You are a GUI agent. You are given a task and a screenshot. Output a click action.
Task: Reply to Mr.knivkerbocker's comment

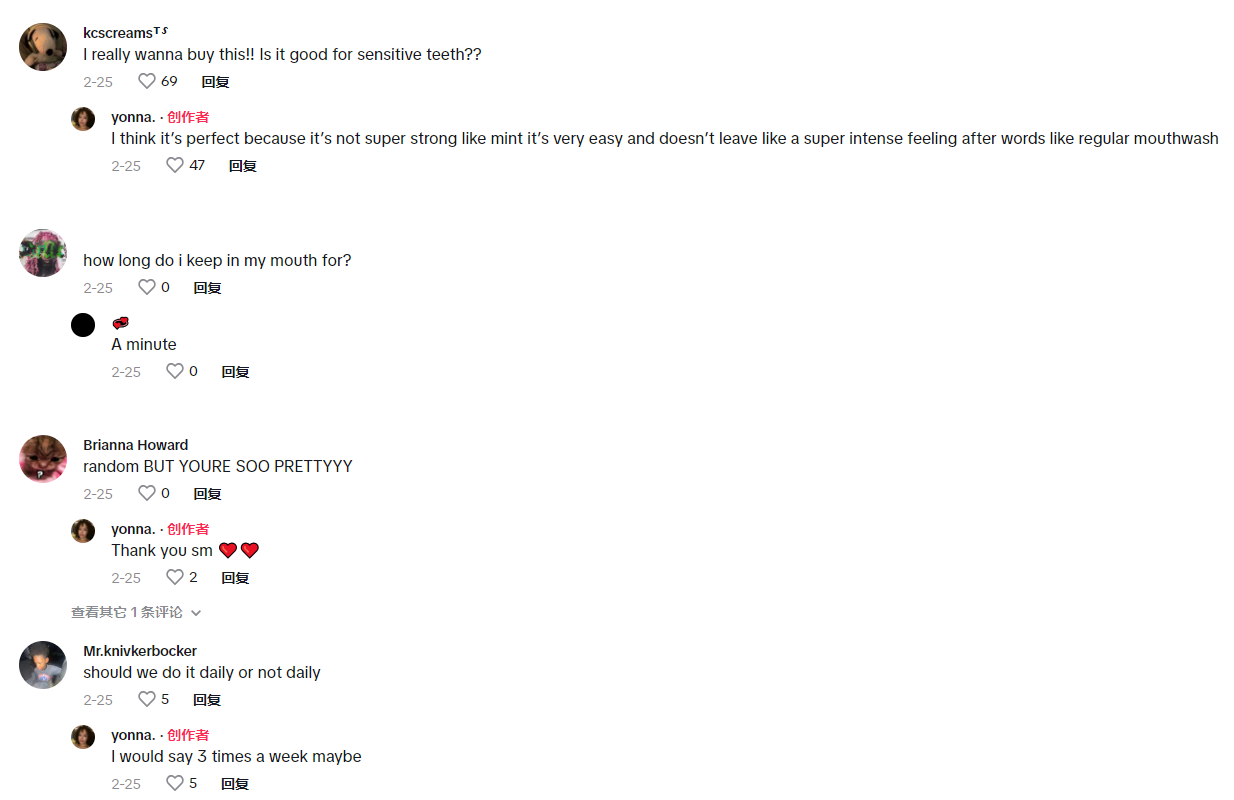tap(207, 700)
